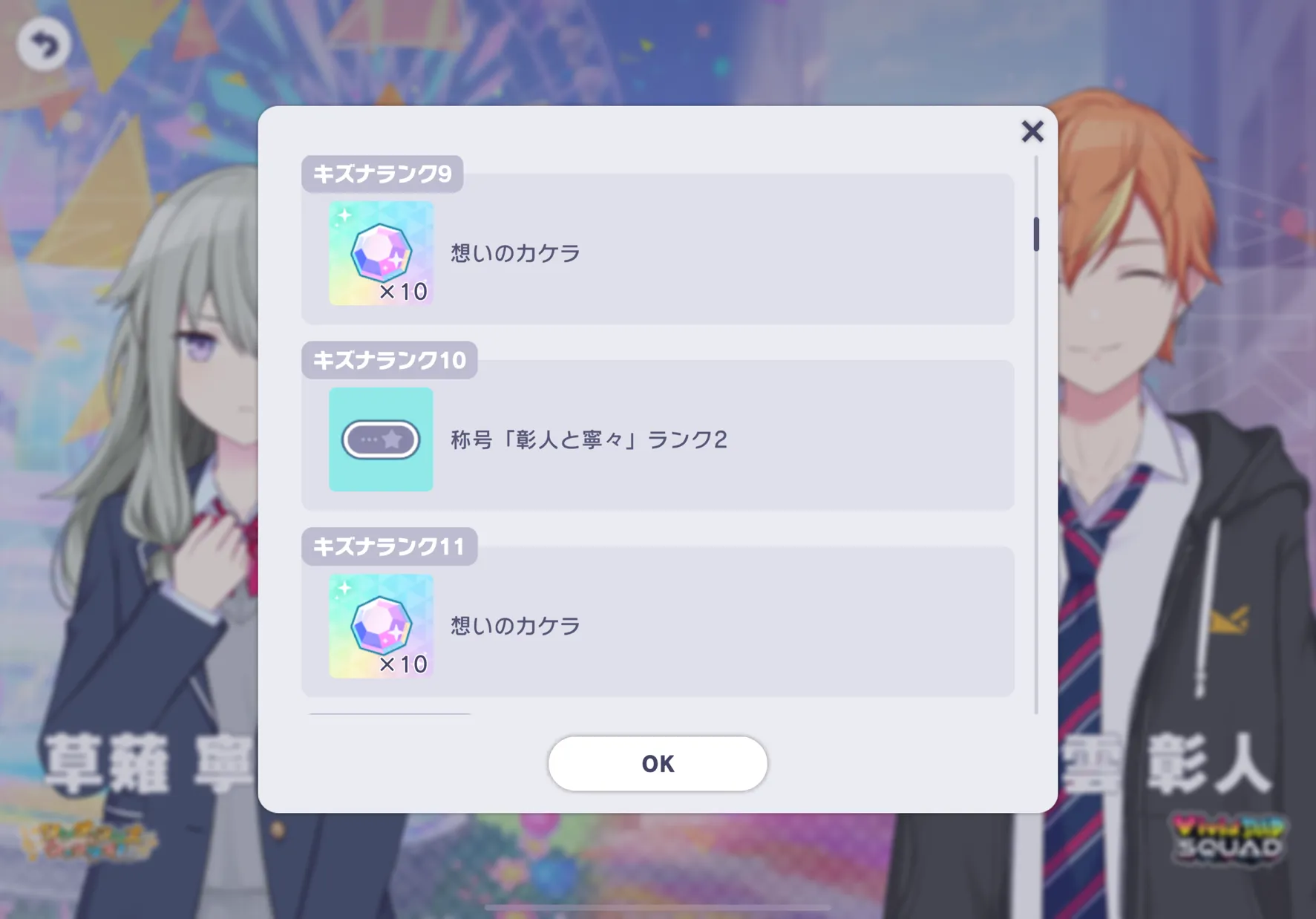Screen dimensions: 1316x919
Task: Click the rank 11 想いのカケラ text
Action: [515, 626]
